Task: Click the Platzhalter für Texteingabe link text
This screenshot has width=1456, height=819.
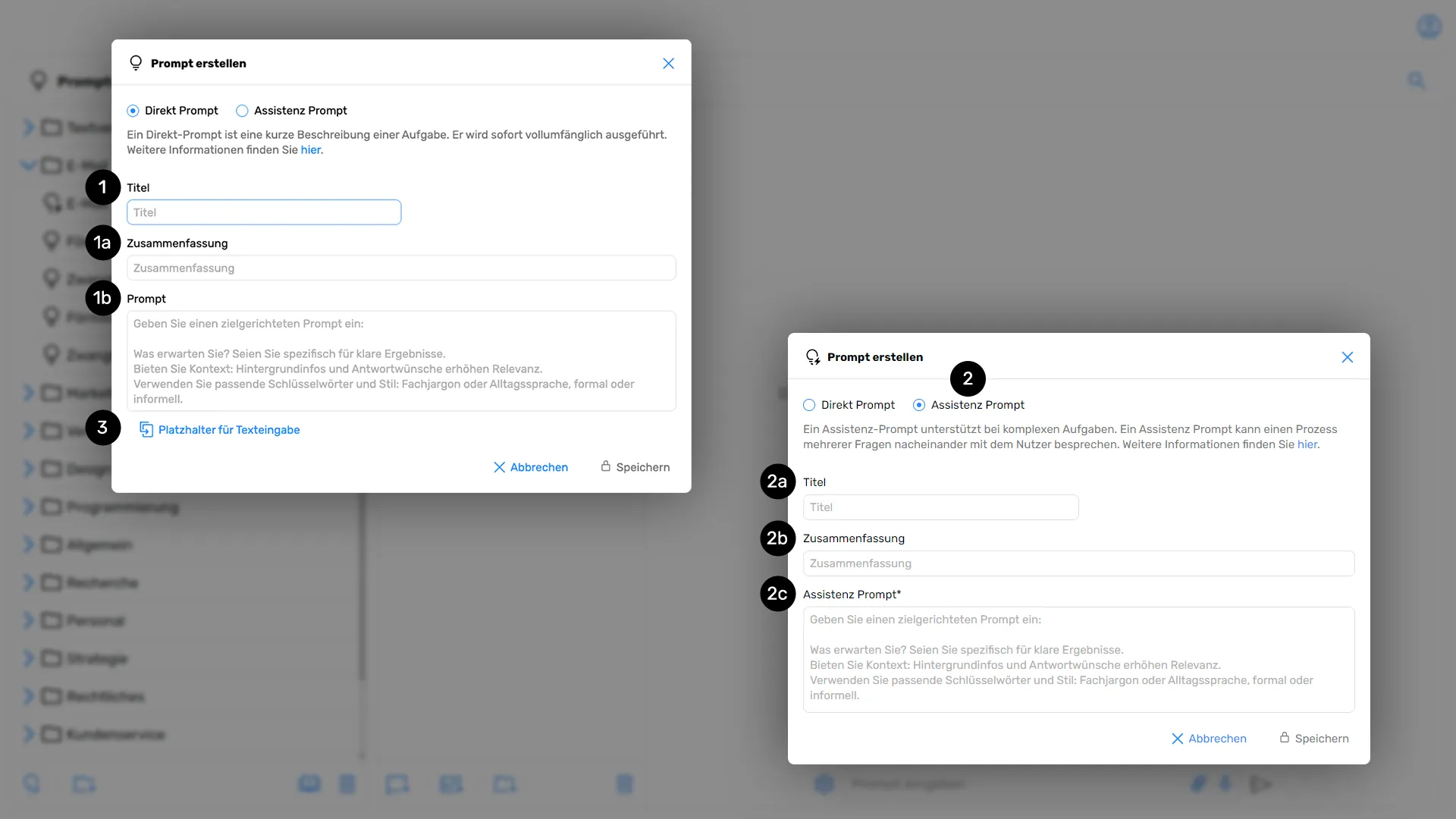Action: pos(229,430)
